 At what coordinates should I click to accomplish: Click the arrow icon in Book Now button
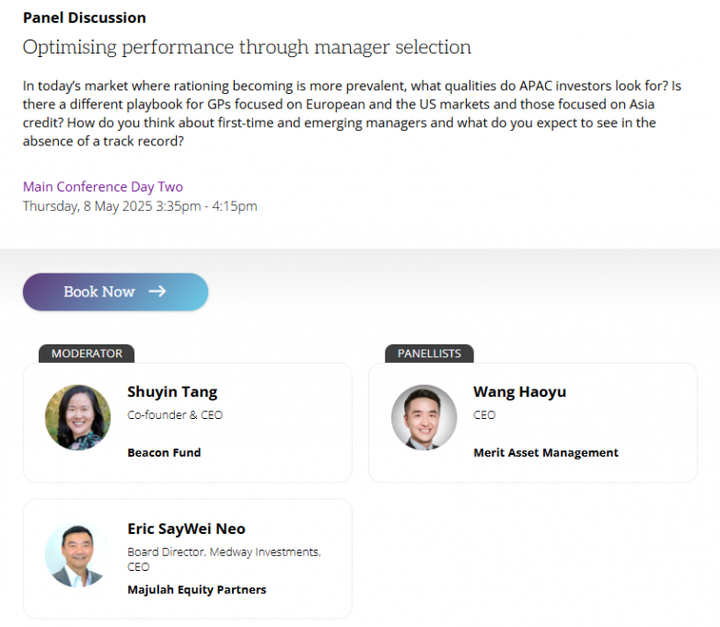[x=157, y=291]
